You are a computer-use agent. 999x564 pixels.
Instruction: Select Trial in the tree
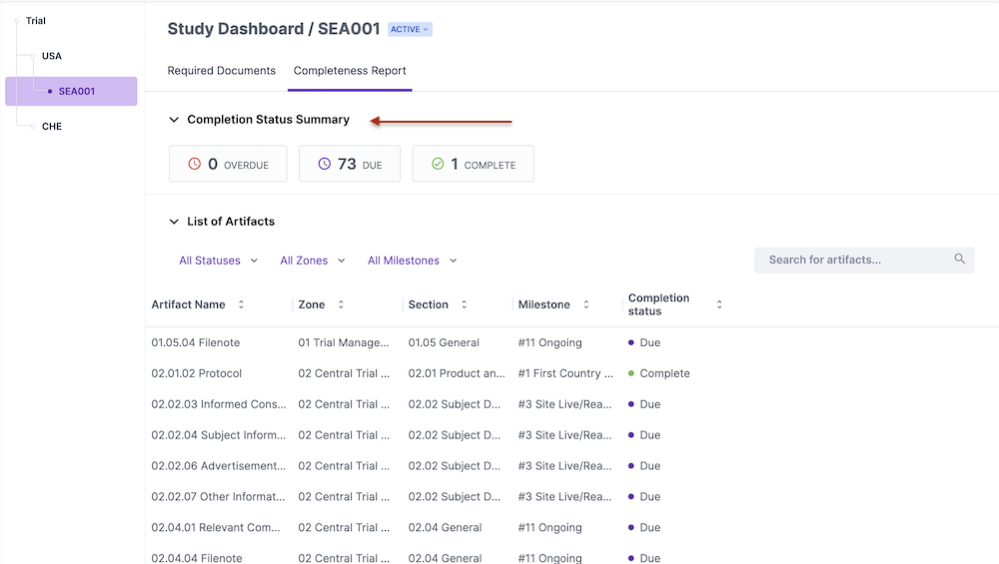36,21
